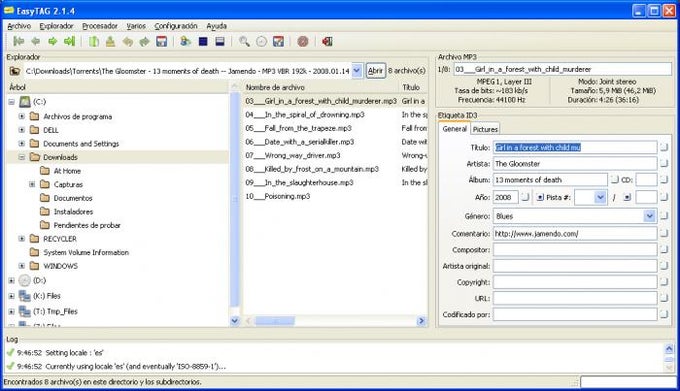Apply Título to all files button
This screenshot has height=391, width=680.
[664, 148]
